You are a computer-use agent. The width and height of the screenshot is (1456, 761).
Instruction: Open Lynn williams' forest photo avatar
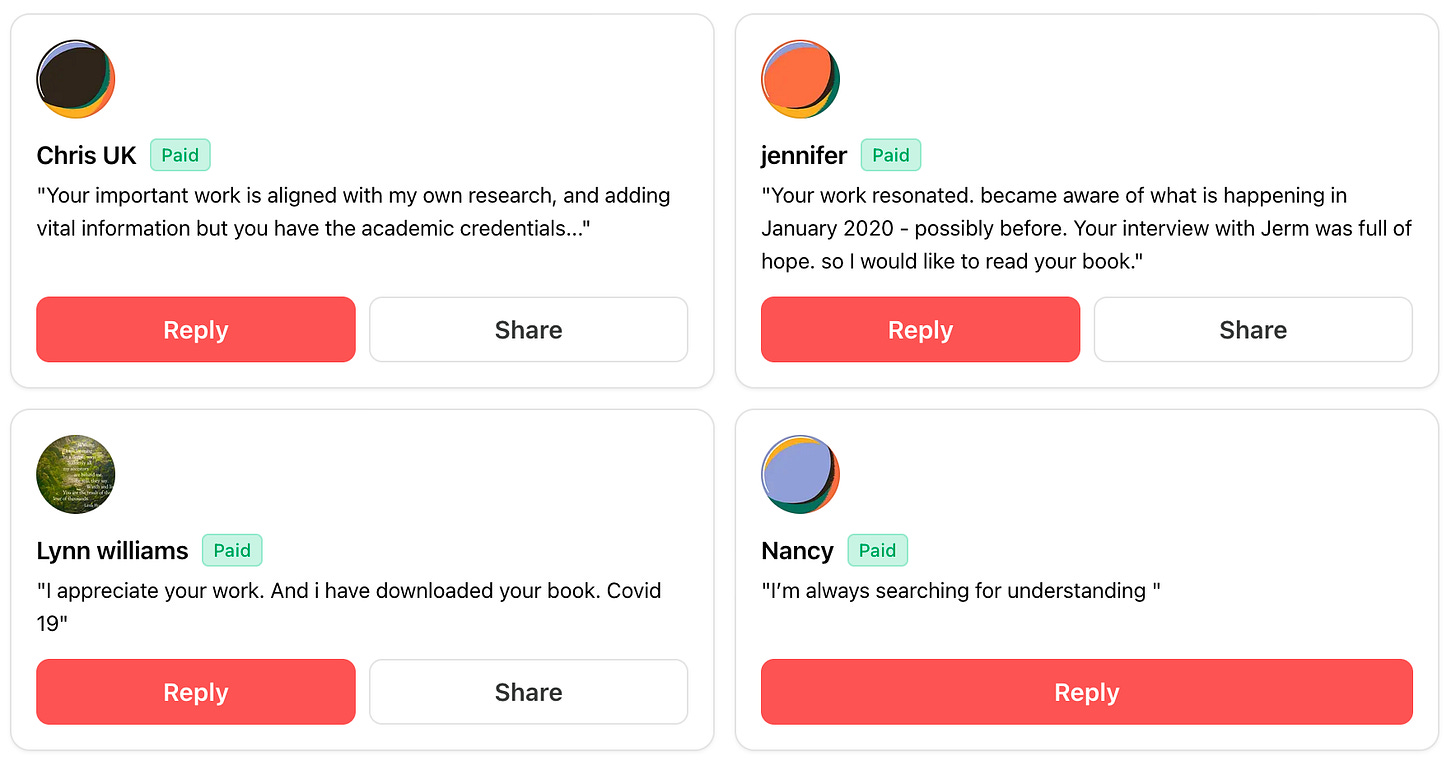click(76, 474)
